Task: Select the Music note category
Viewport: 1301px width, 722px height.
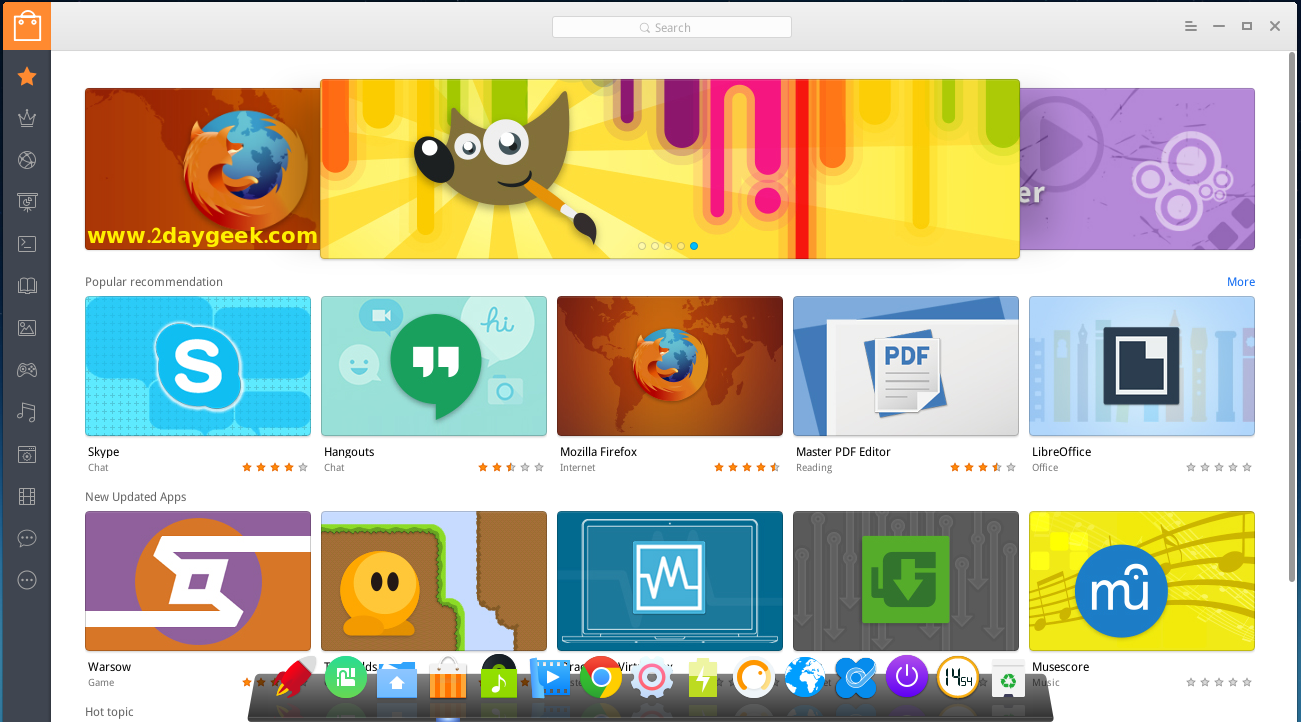Action: click(x=27, y=412)
